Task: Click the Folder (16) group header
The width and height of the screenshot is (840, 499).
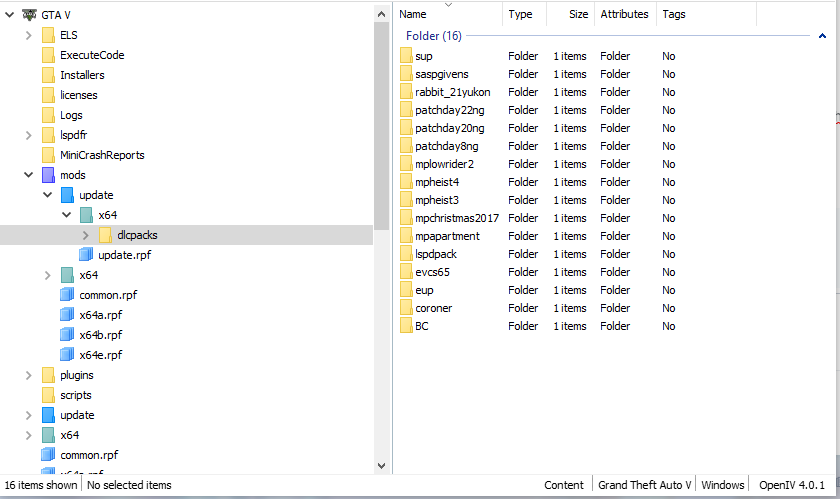Action: (x=433, y=36)
